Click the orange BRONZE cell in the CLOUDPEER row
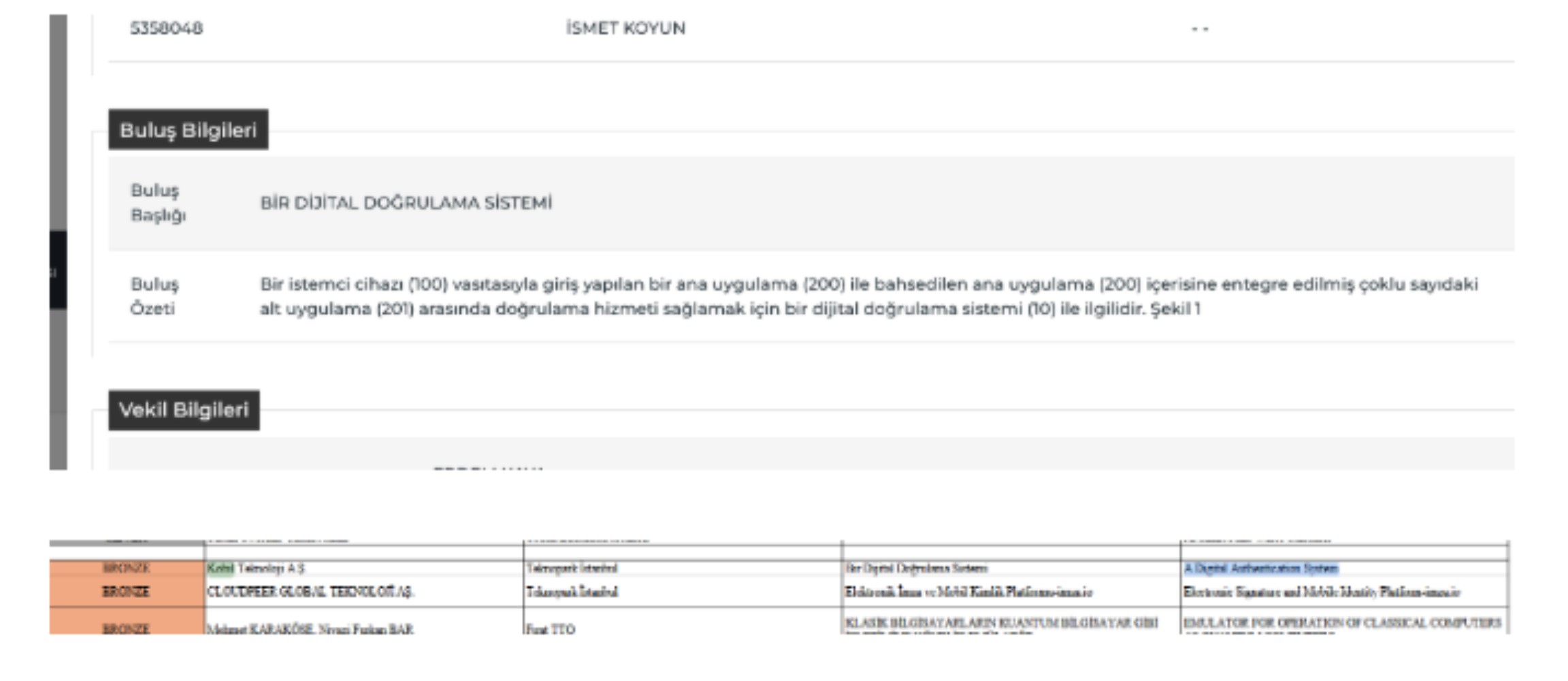Screen dimensions: 1568x681 click(127, 592)
